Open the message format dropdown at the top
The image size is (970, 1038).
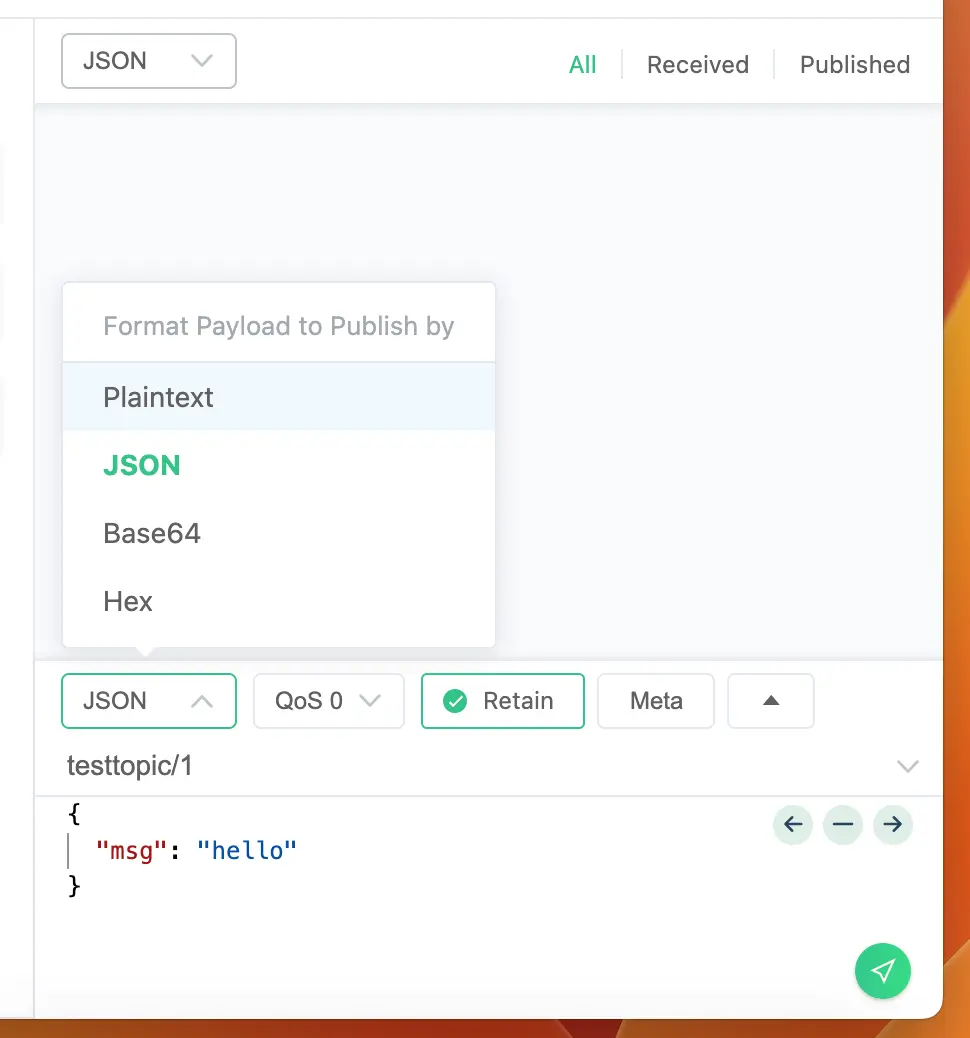[148, 61]
